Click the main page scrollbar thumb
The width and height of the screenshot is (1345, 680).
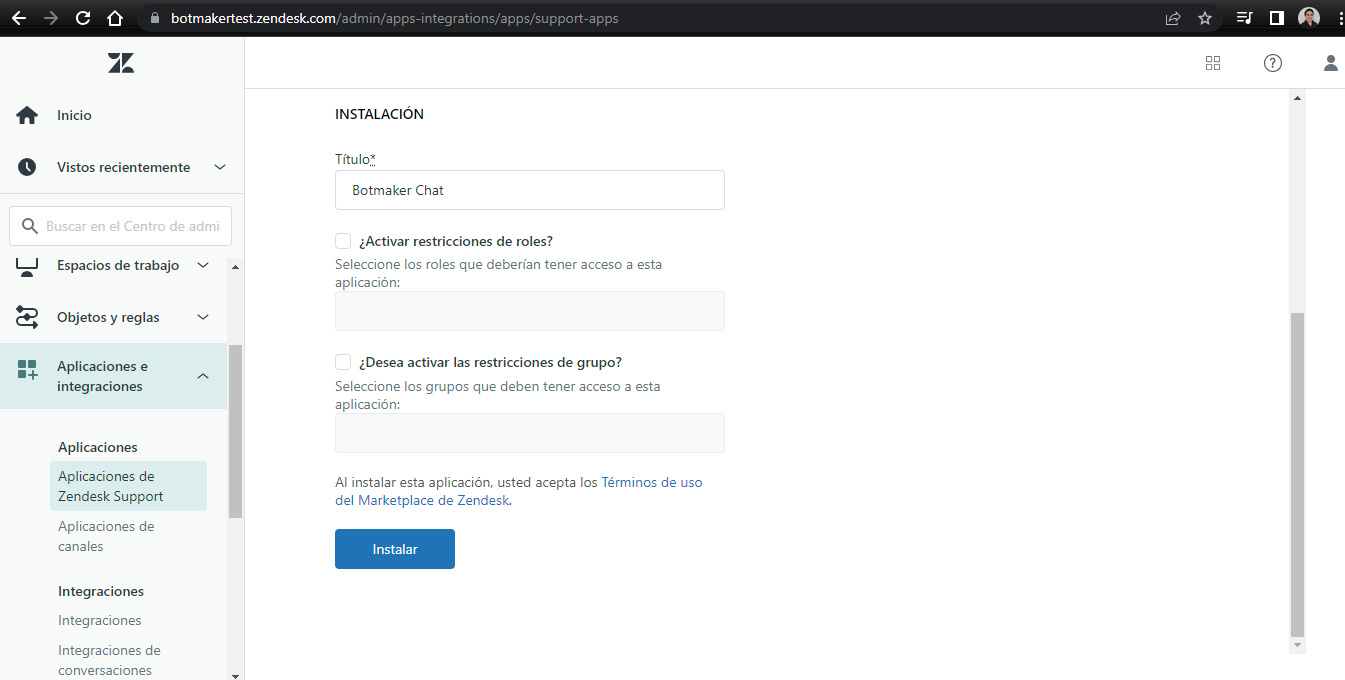tap(1298, 474)
